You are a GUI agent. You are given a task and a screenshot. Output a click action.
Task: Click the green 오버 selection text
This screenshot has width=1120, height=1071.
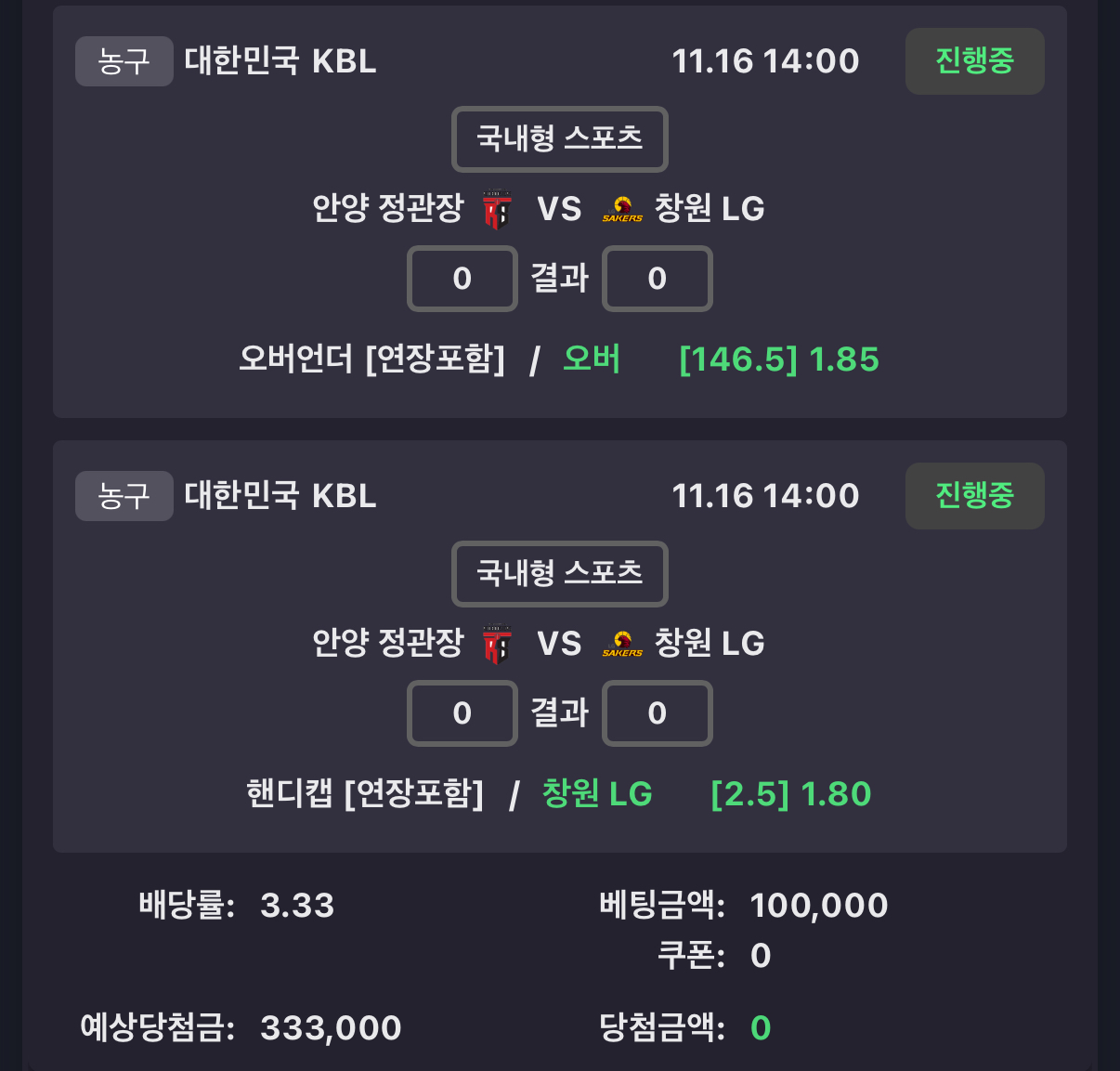coord(592,359)
